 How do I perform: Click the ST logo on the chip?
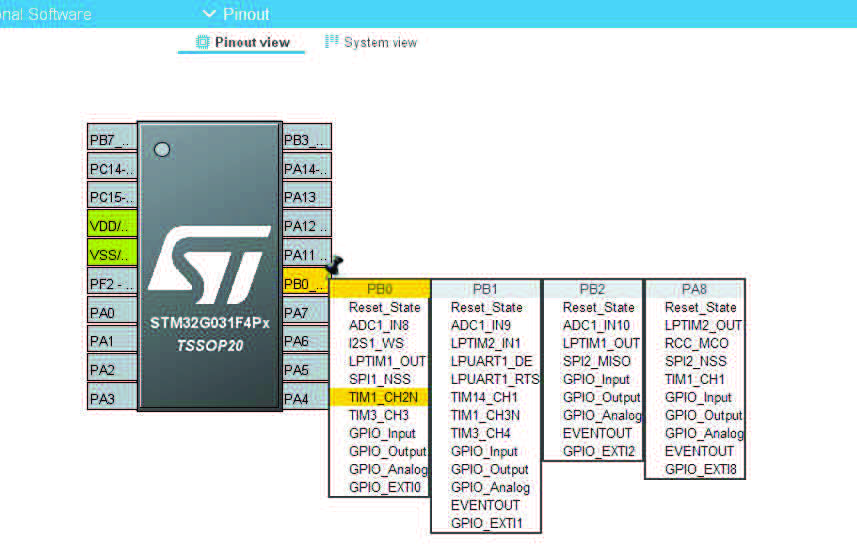click(210, 265)
